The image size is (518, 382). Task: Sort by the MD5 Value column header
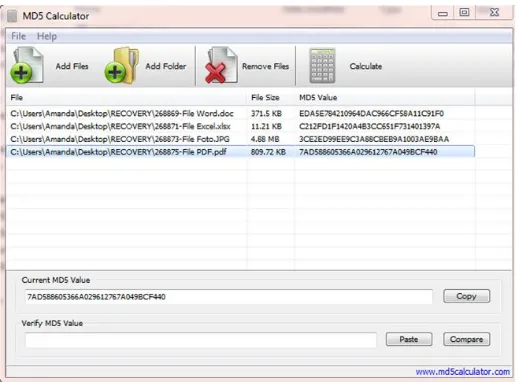[x=385, y=97]
